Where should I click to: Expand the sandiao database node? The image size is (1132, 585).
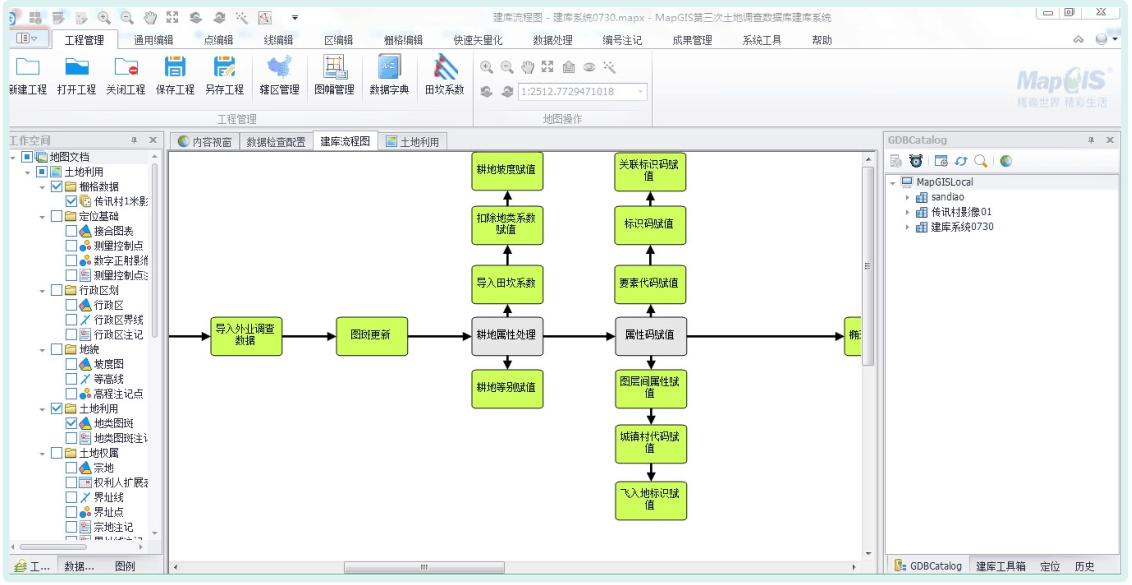908,198
